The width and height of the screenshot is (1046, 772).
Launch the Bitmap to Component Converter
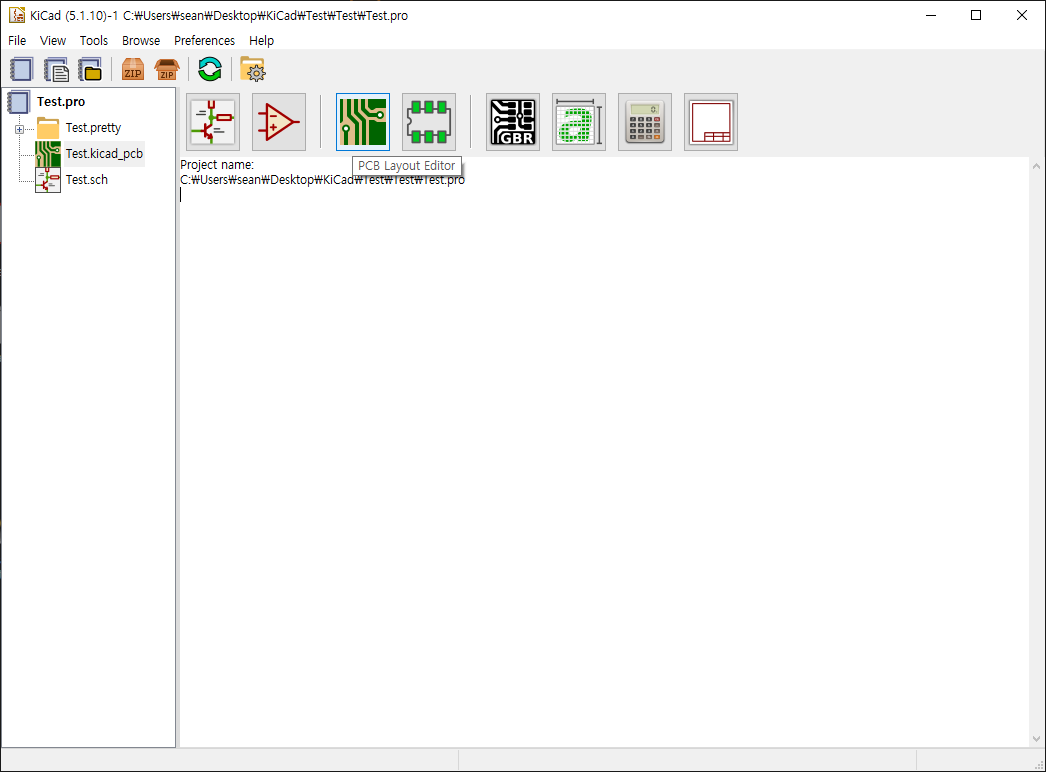coord(579,122)
